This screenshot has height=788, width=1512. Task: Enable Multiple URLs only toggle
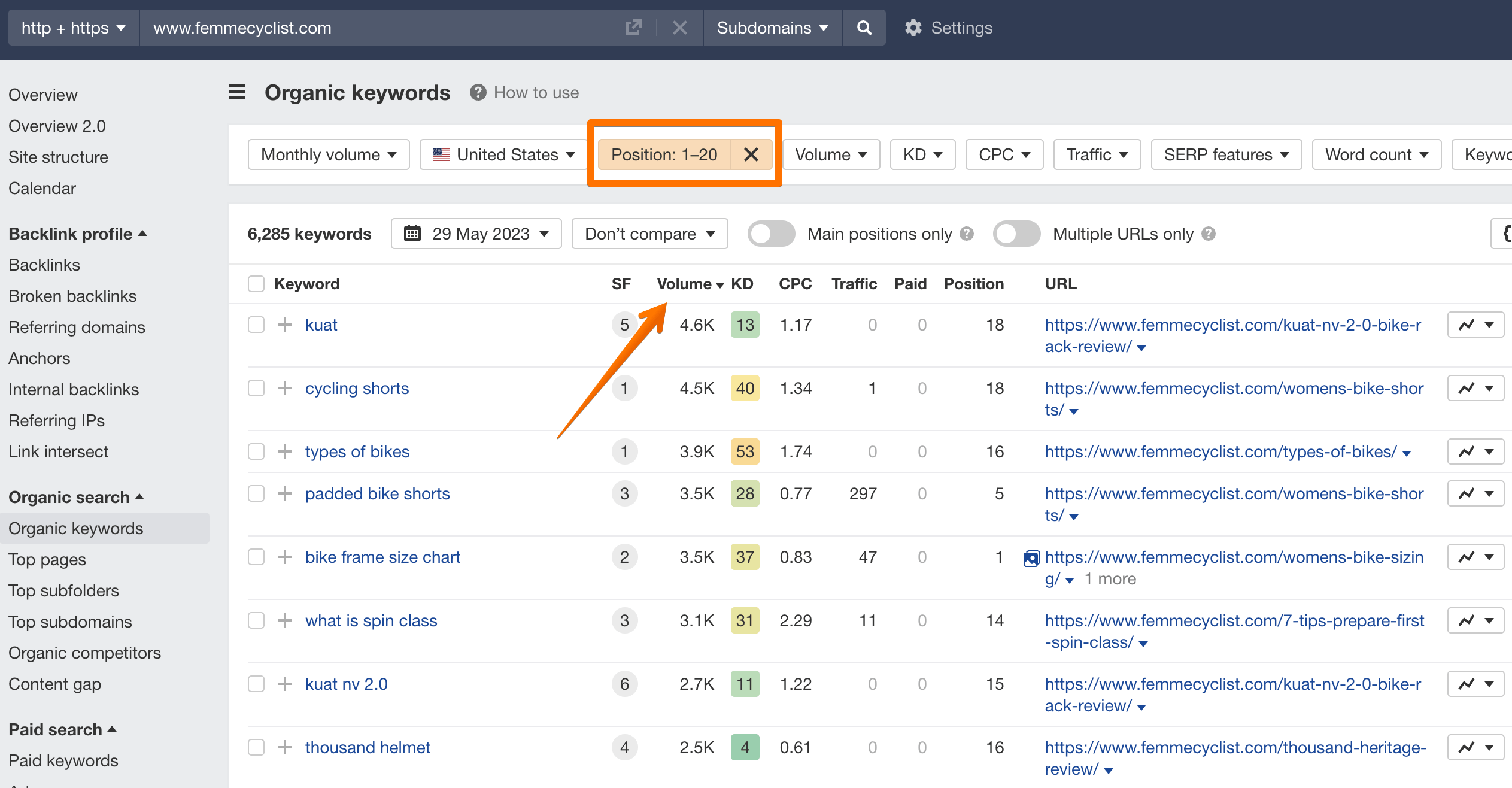point(1016,234)
